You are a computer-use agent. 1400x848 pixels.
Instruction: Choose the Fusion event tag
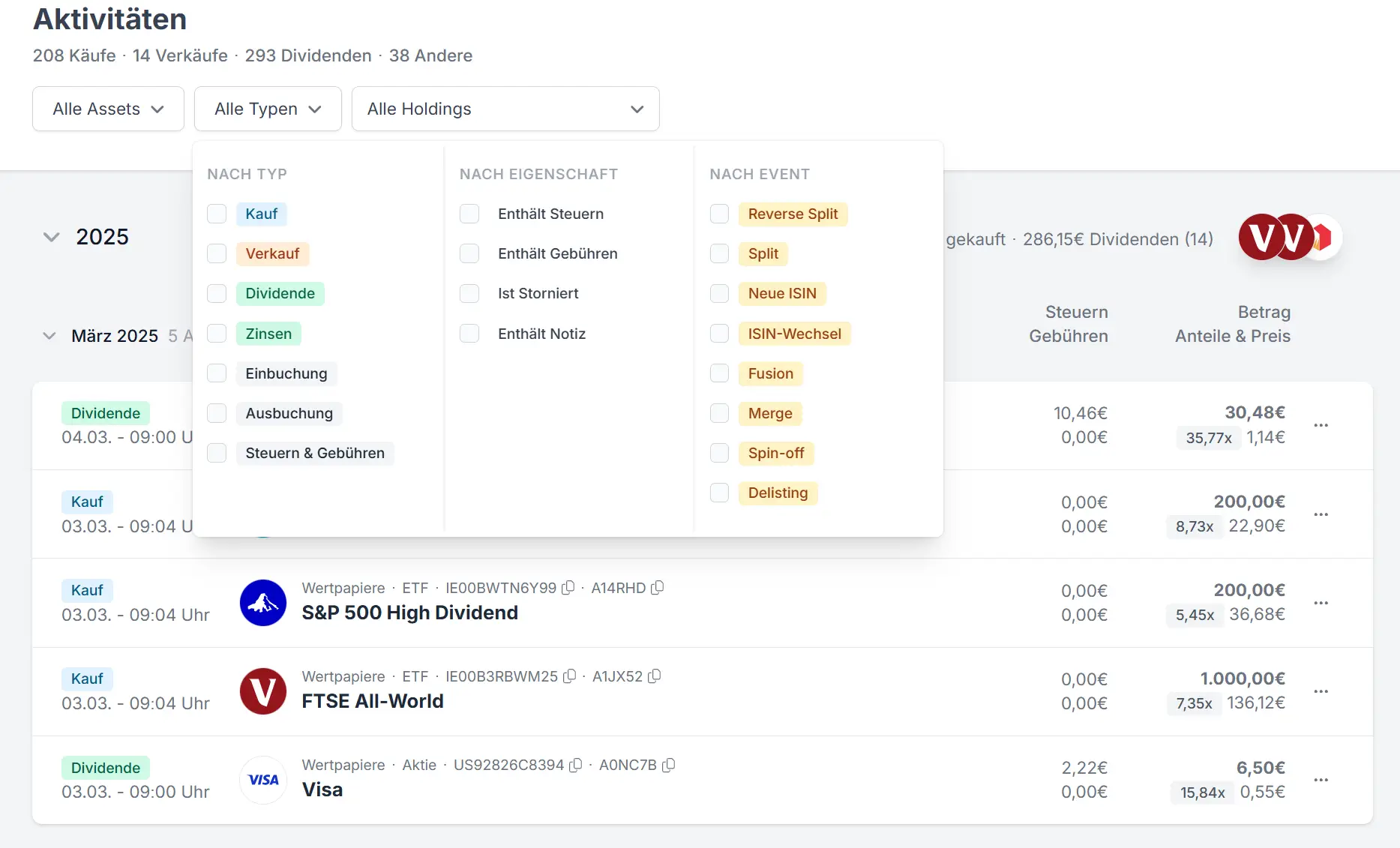771,373
